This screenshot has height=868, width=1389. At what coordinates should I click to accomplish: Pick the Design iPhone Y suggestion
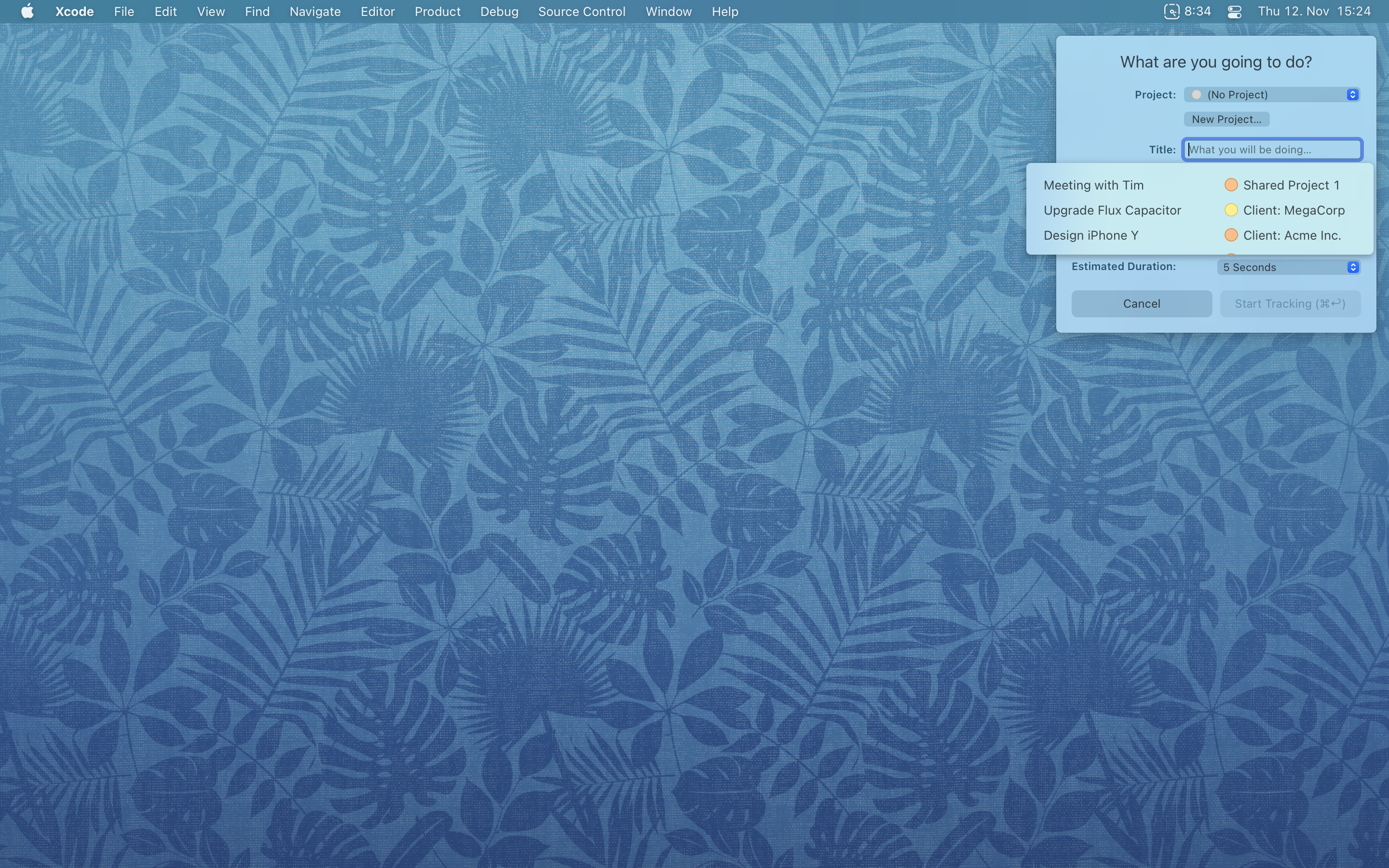[x=1090, y=235]
